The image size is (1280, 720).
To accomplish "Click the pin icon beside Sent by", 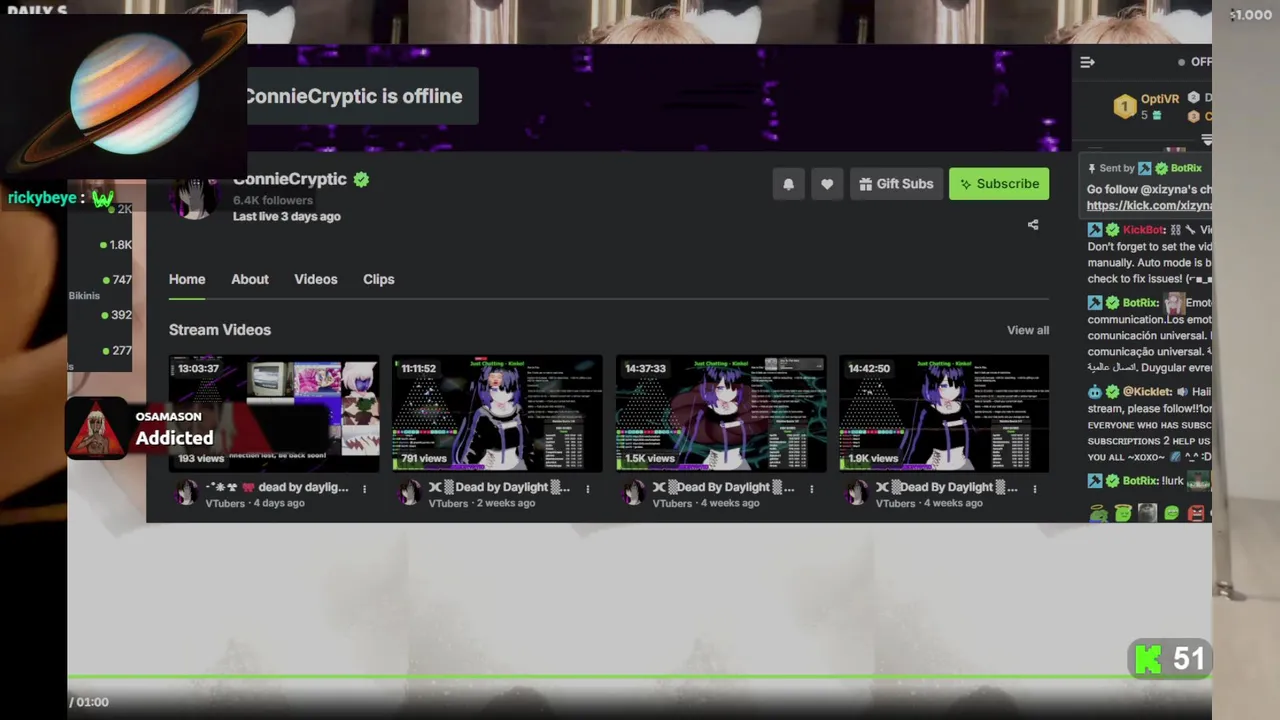I will [x=1092, y=168].
